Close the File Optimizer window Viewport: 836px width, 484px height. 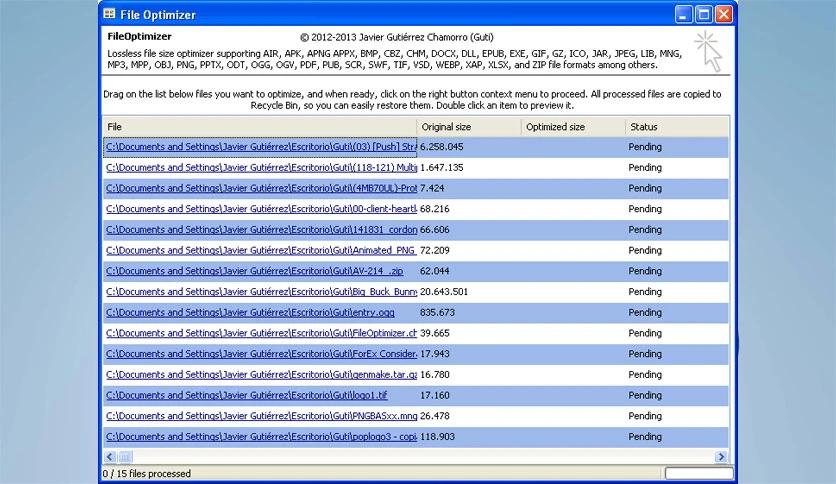tap(724, 14)
